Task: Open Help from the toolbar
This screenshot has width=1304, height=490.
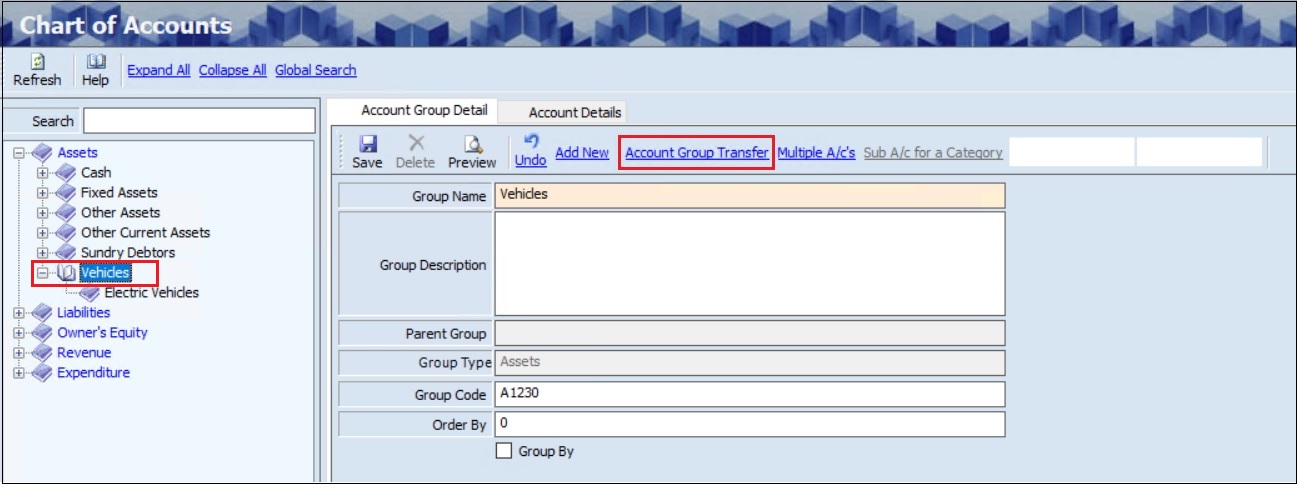Action: (95, 63)
